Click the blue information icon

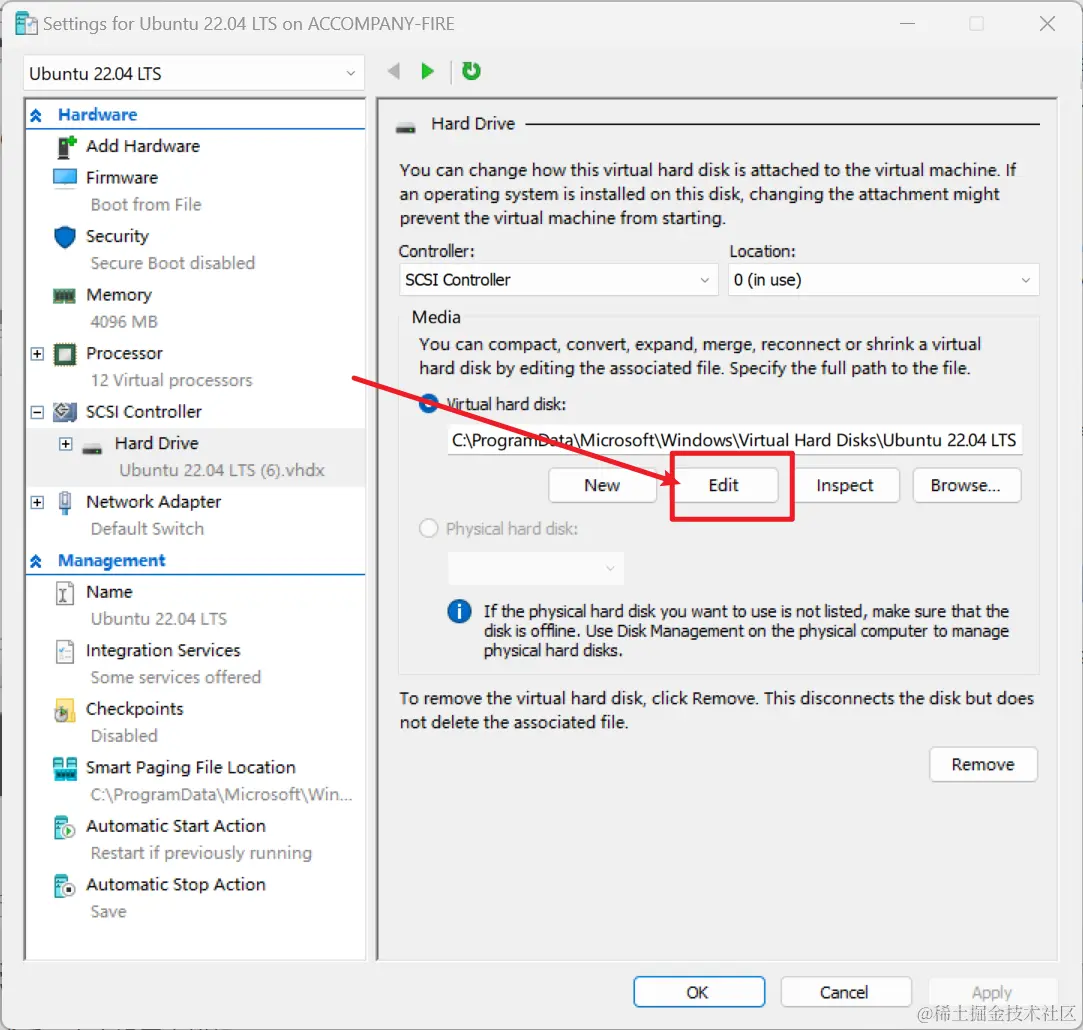pos(459,611)
